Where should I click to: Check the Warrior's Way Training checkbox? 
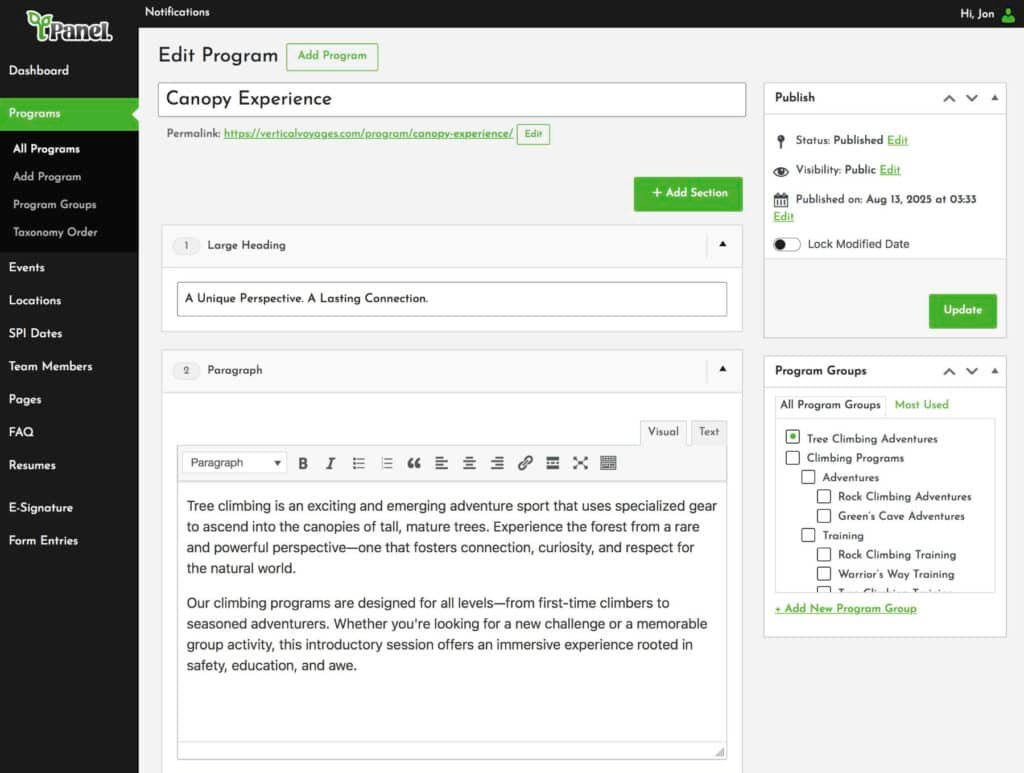click(824, 574)
